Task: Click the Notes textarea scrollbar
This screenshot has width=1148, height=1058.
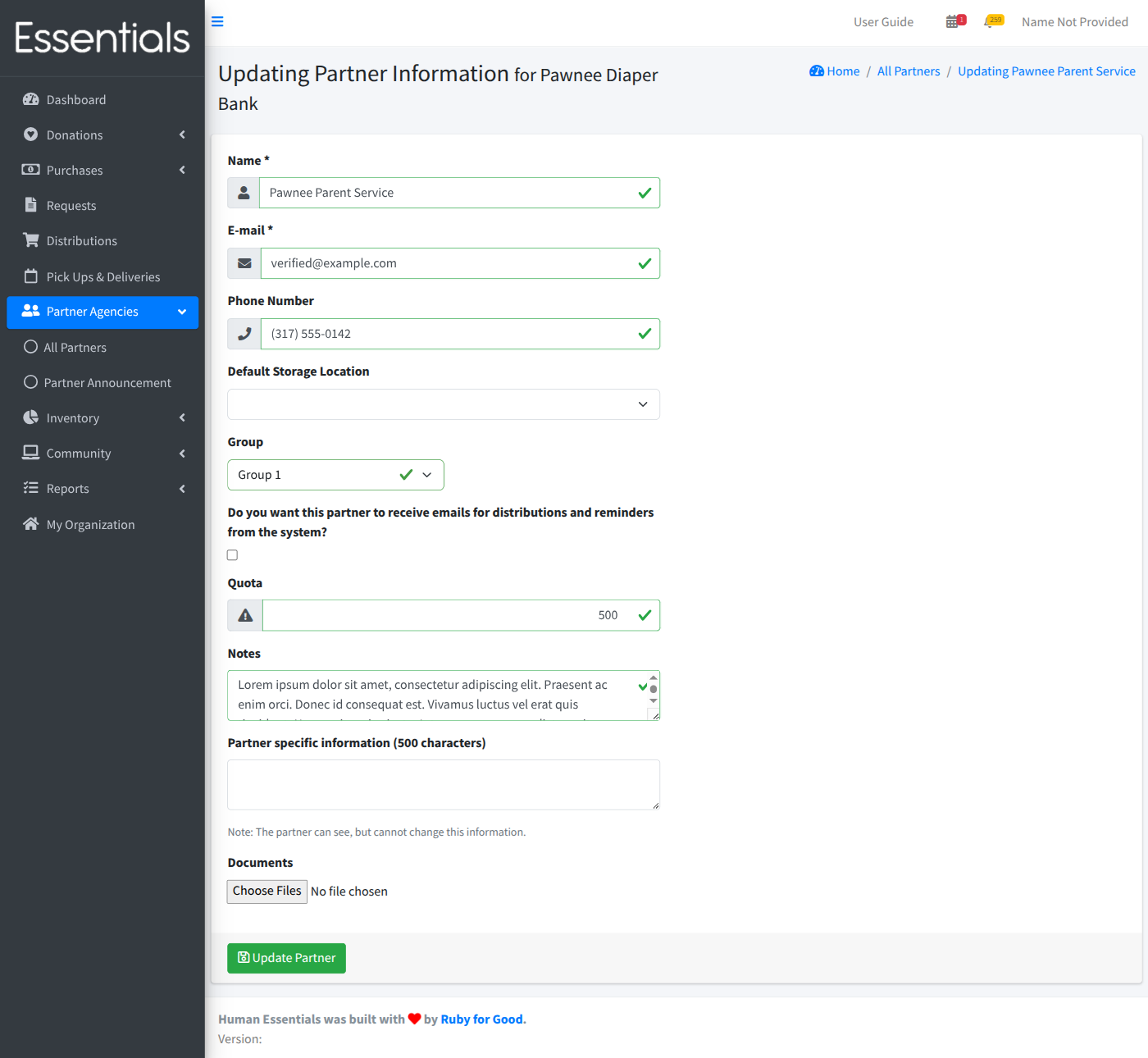Action: (x=654, y=690)
